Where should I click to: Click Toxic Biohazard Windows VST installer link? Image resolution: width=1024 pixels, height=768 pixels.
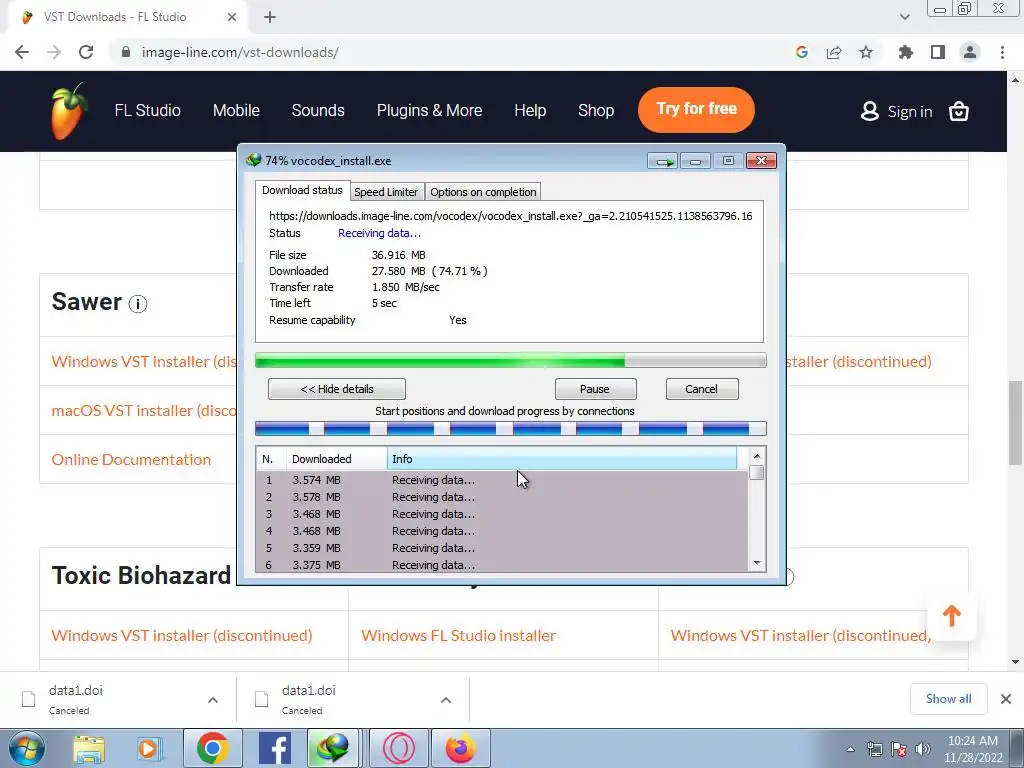click(x=182, y=635)
